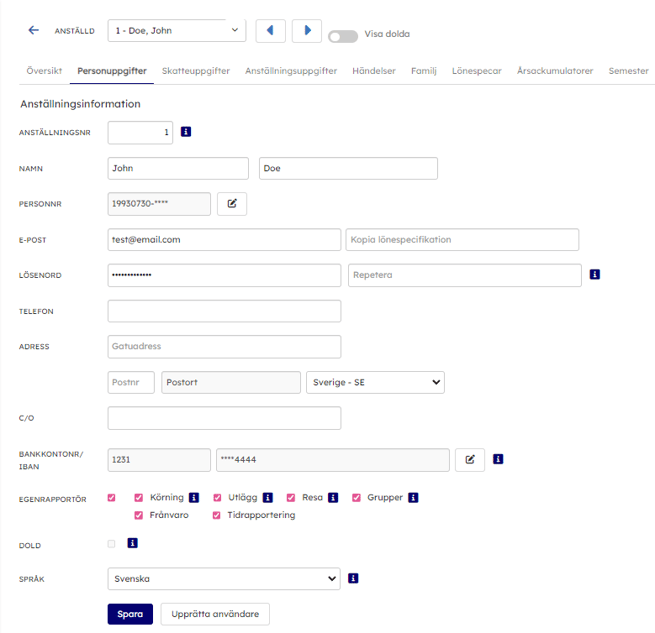The width and height of the screenshot is (655, 633).
Task: Open the Svenska language dropdown
Action: [223, 579]
